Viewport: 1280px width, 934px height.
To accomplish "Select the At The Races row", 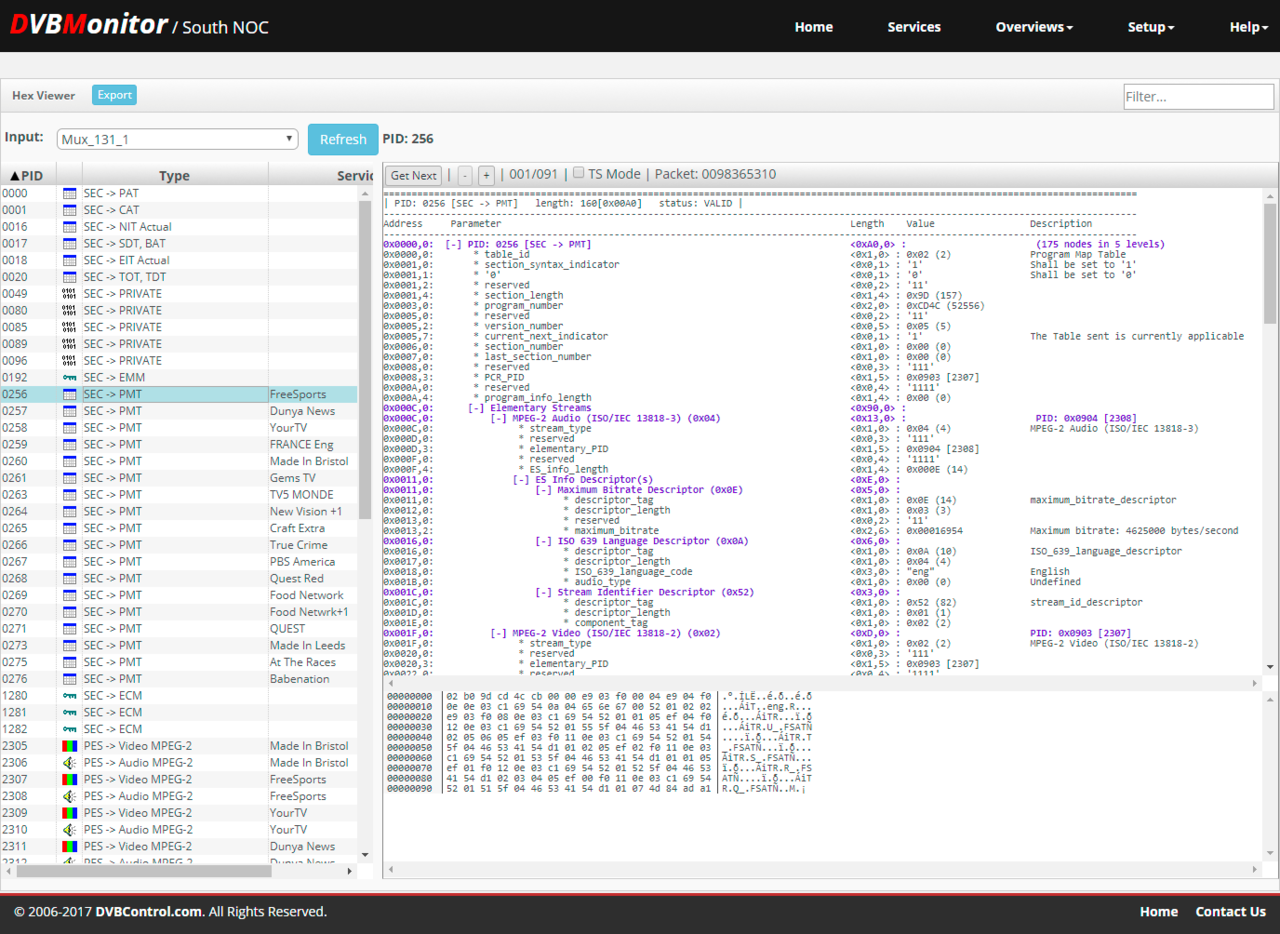I will pos(178,662).
